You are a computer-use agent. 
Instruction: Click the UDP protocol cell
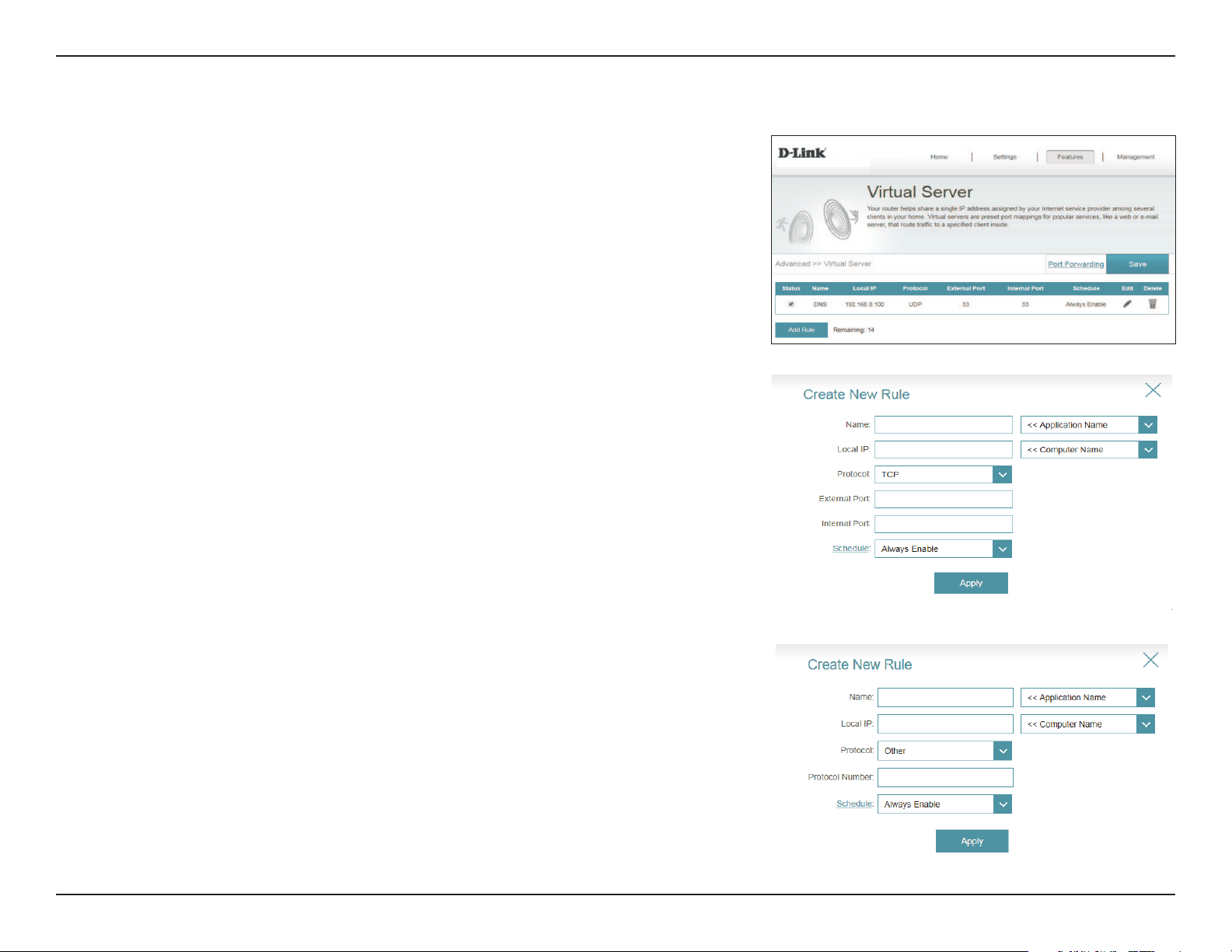pos(915,305)
